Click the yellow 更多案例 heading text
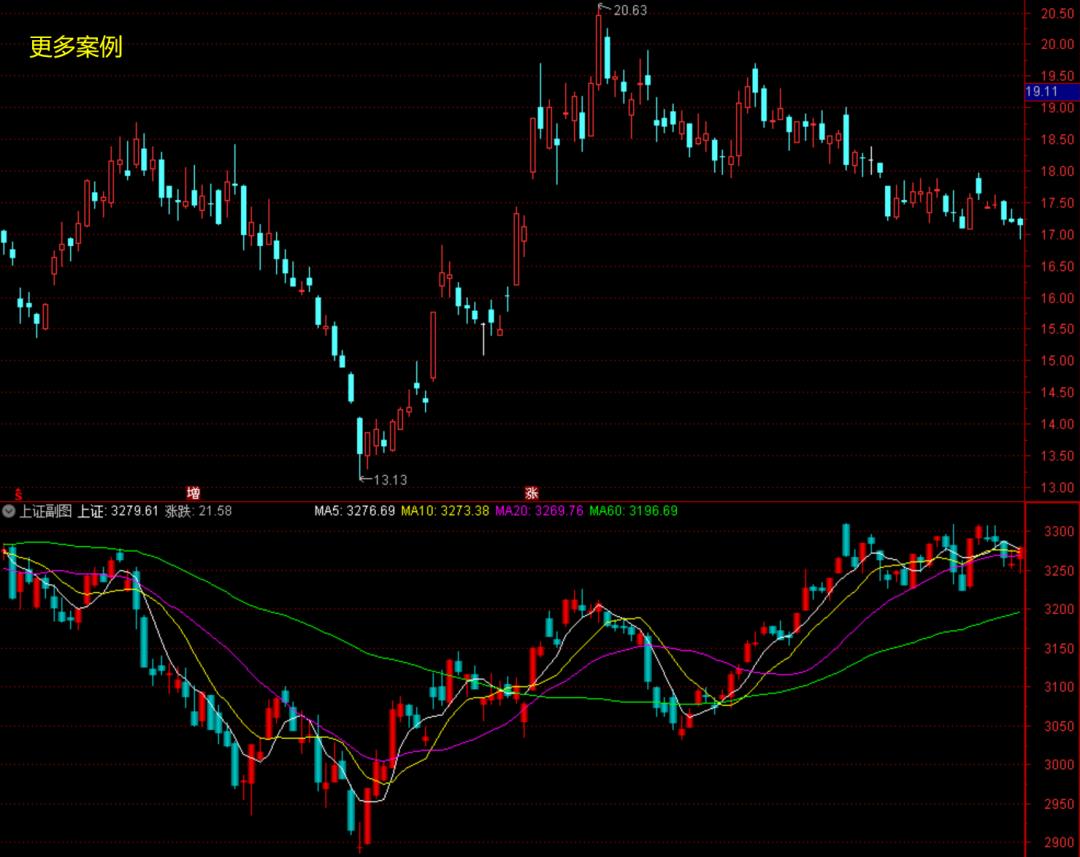Image resolution: width=1080 pixels, height=857 pixels. [76, 47]
